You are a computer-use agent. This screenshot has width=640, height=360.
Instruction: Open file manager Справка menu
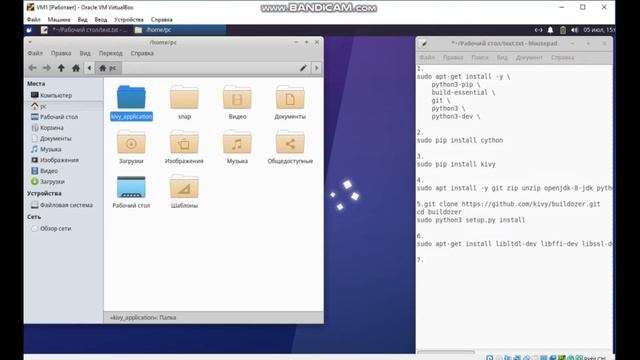(x=142, y=53)
